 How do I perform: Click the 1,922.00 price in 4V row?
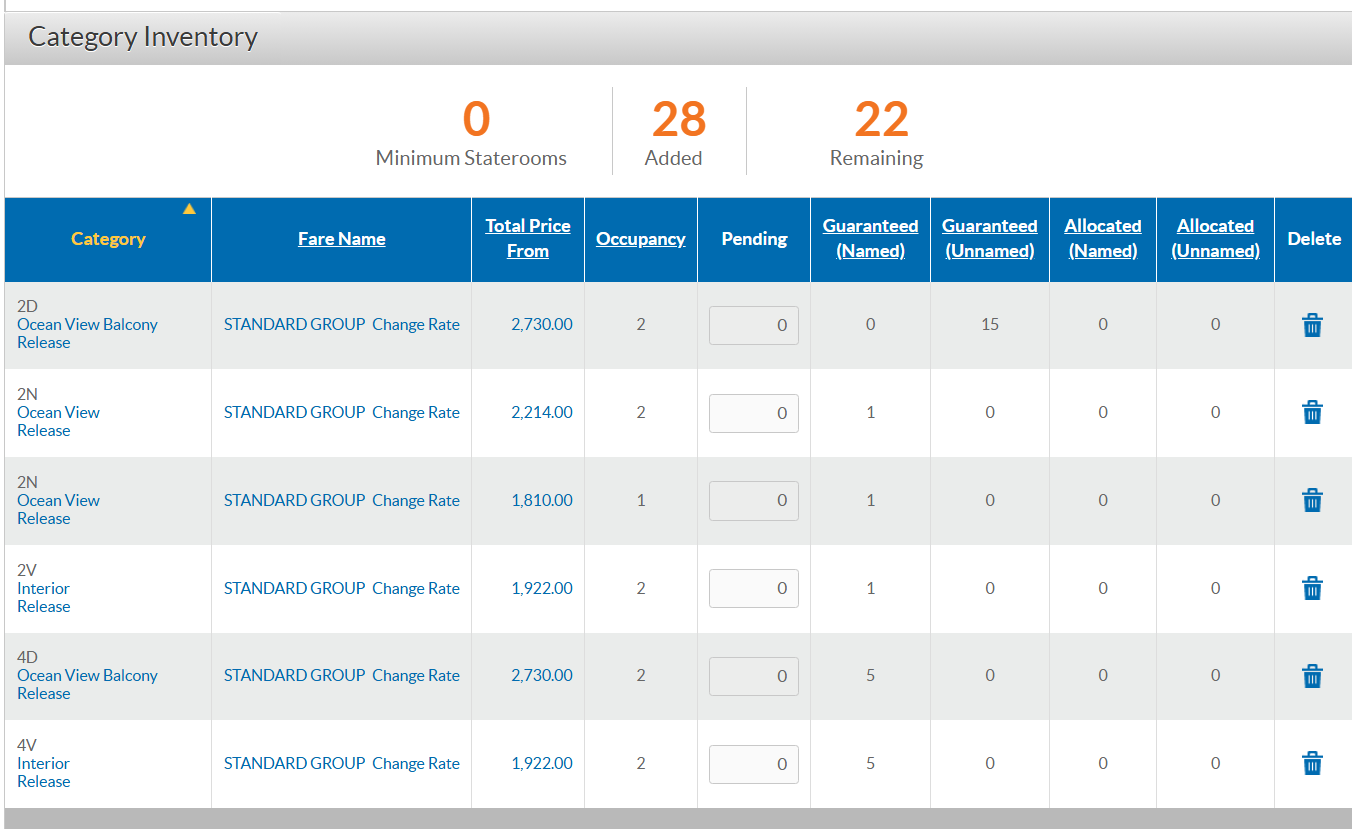coord(542,763)
